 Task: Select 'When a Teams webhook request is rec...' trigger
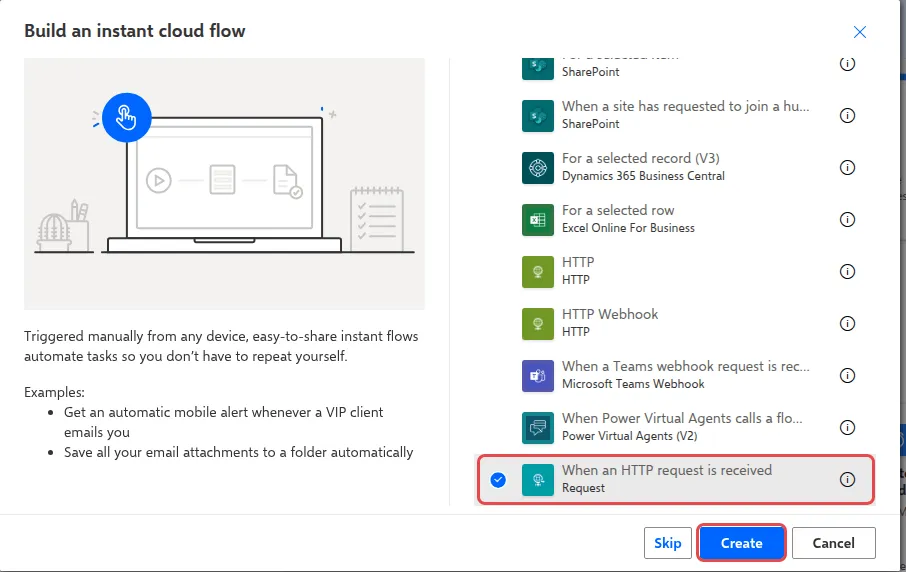pos(675,376)
